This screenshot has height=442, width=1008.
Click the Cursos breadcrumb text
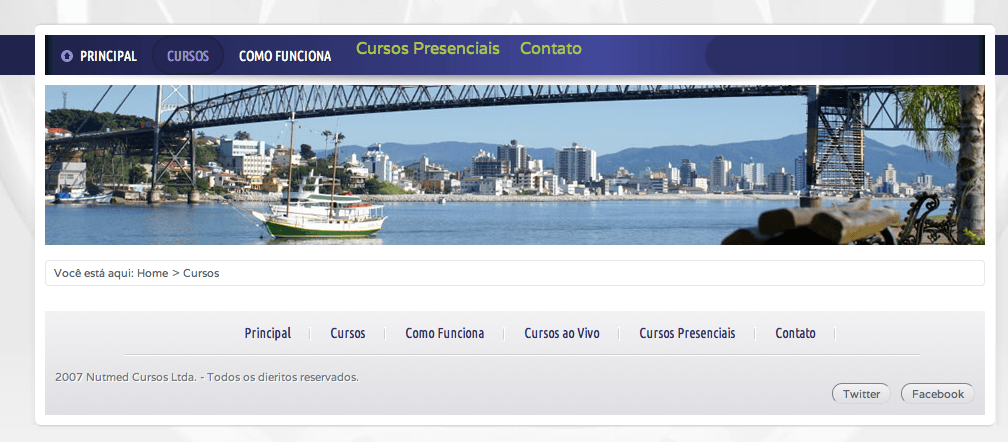click(x=201, y=273)
